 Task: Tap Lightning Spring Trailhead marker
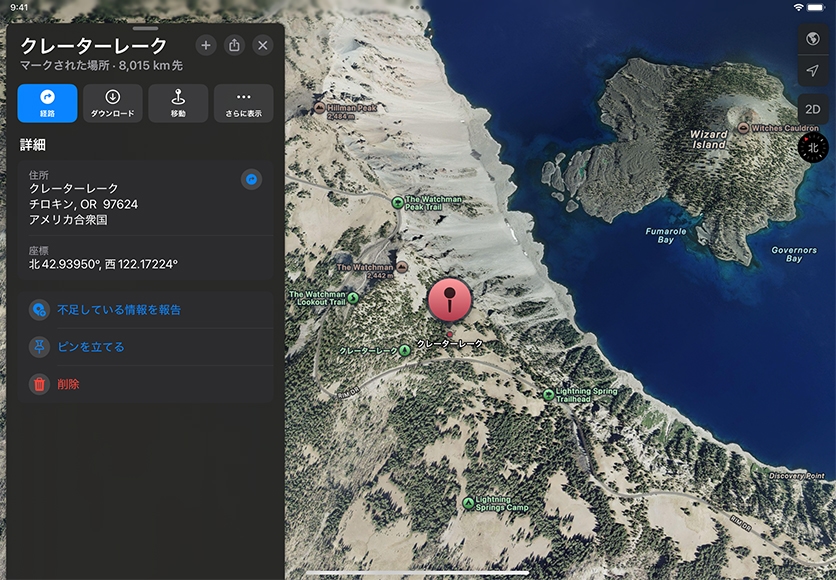pyautogui.click(x=548, y=394)
